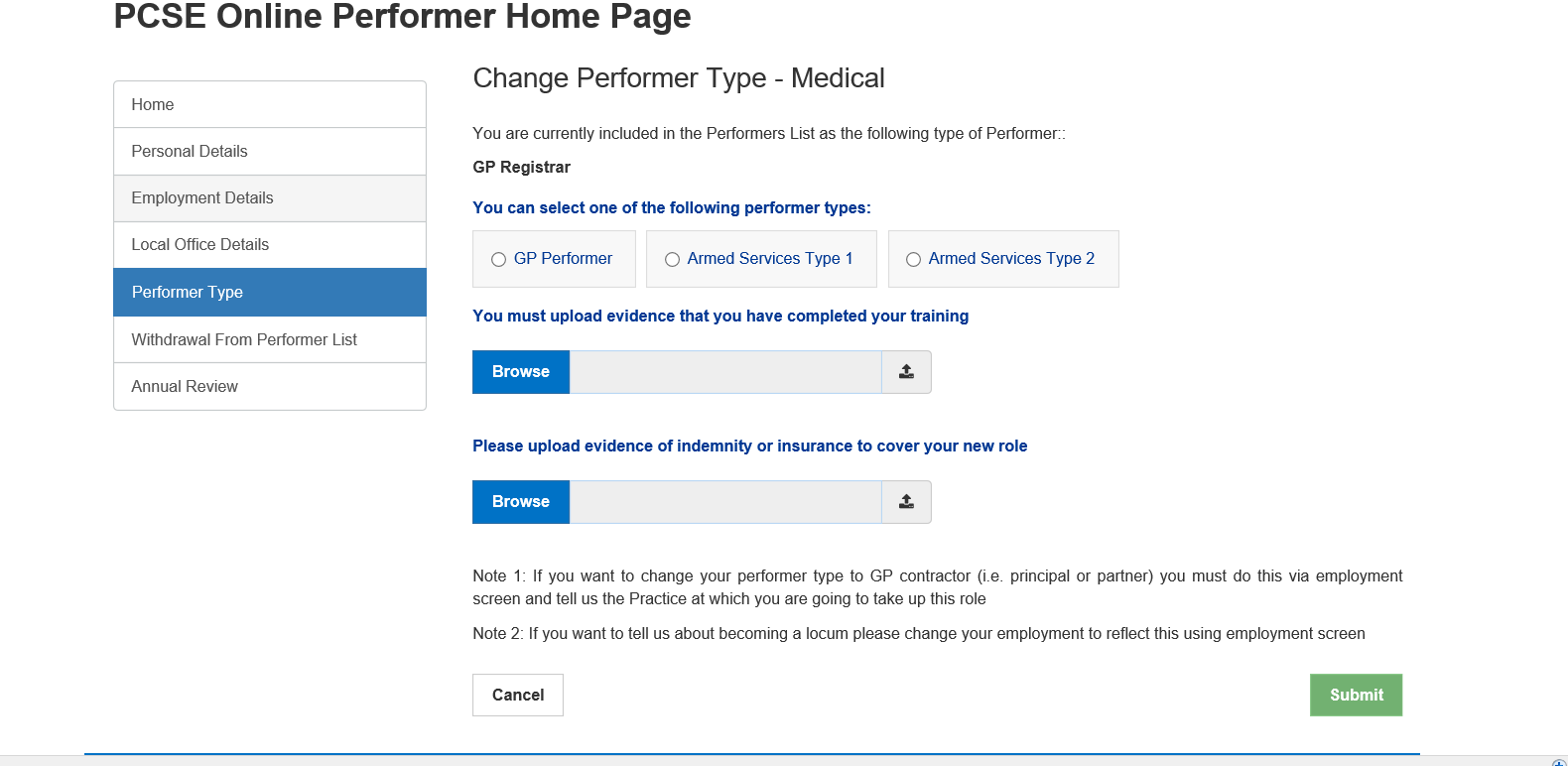
Task: Choose Armed Services Type 1 option
Action: 673,260
